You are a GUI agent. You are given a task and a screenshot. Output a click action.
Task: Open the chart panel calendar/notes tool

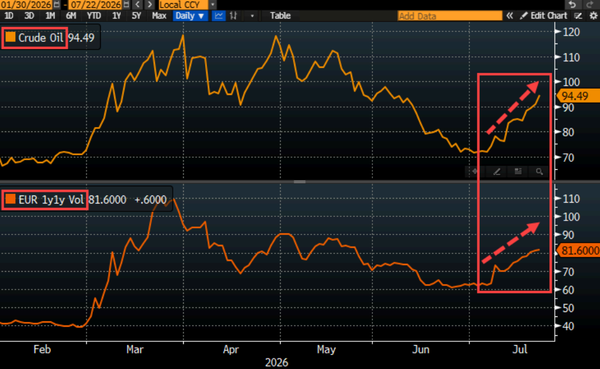518,171
